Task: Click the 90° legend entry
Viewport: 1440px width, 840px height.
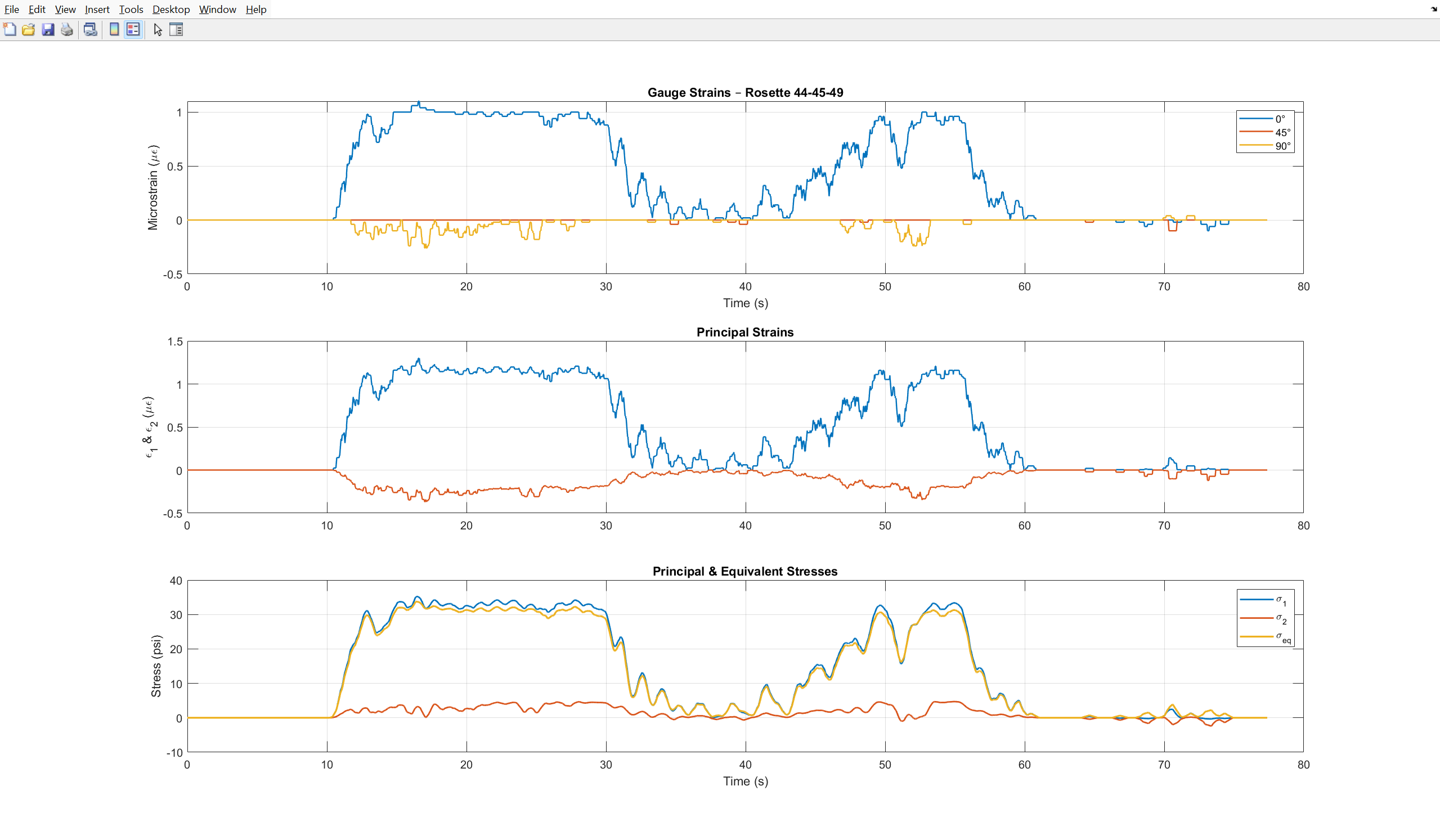Action: point(1264,146)
